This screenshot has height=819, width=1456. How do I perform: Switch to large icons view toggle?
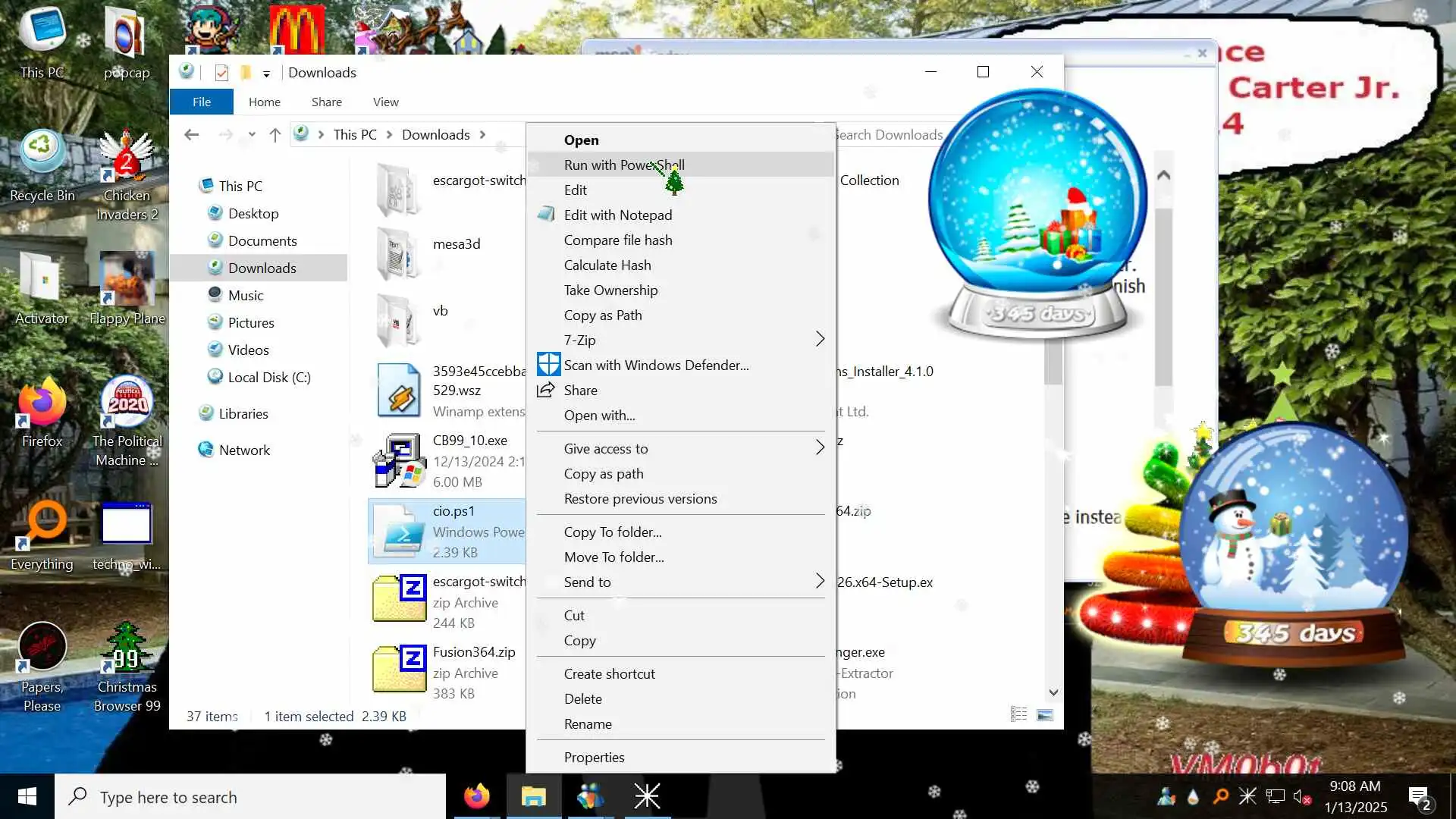[1044, 714]
